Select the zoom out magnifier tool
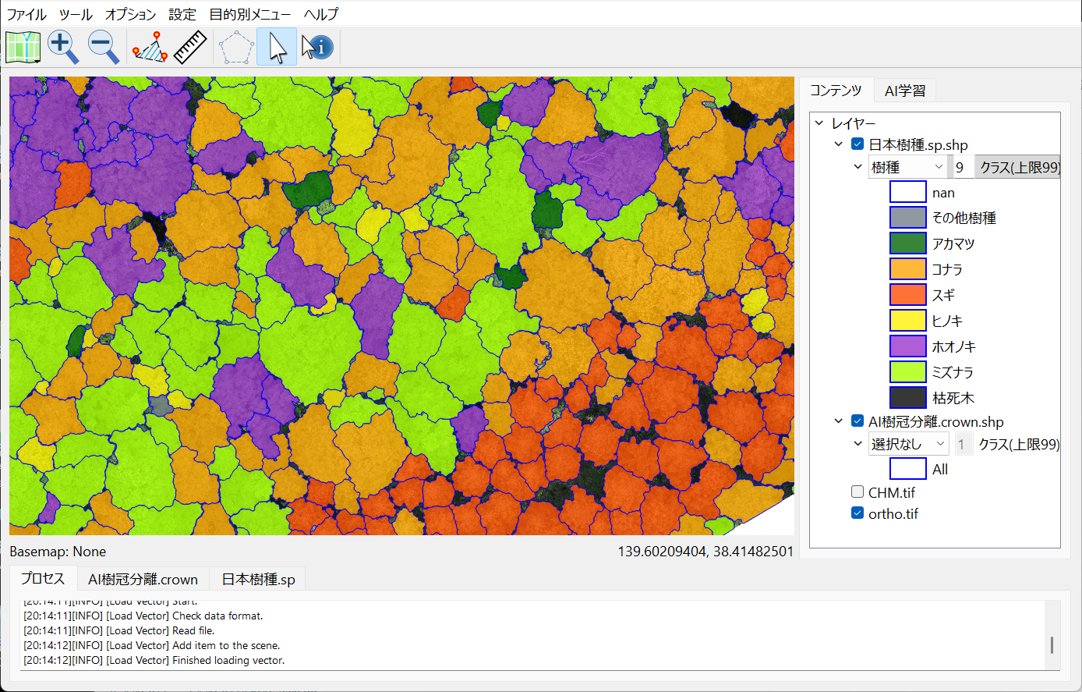 coord(103,47)
